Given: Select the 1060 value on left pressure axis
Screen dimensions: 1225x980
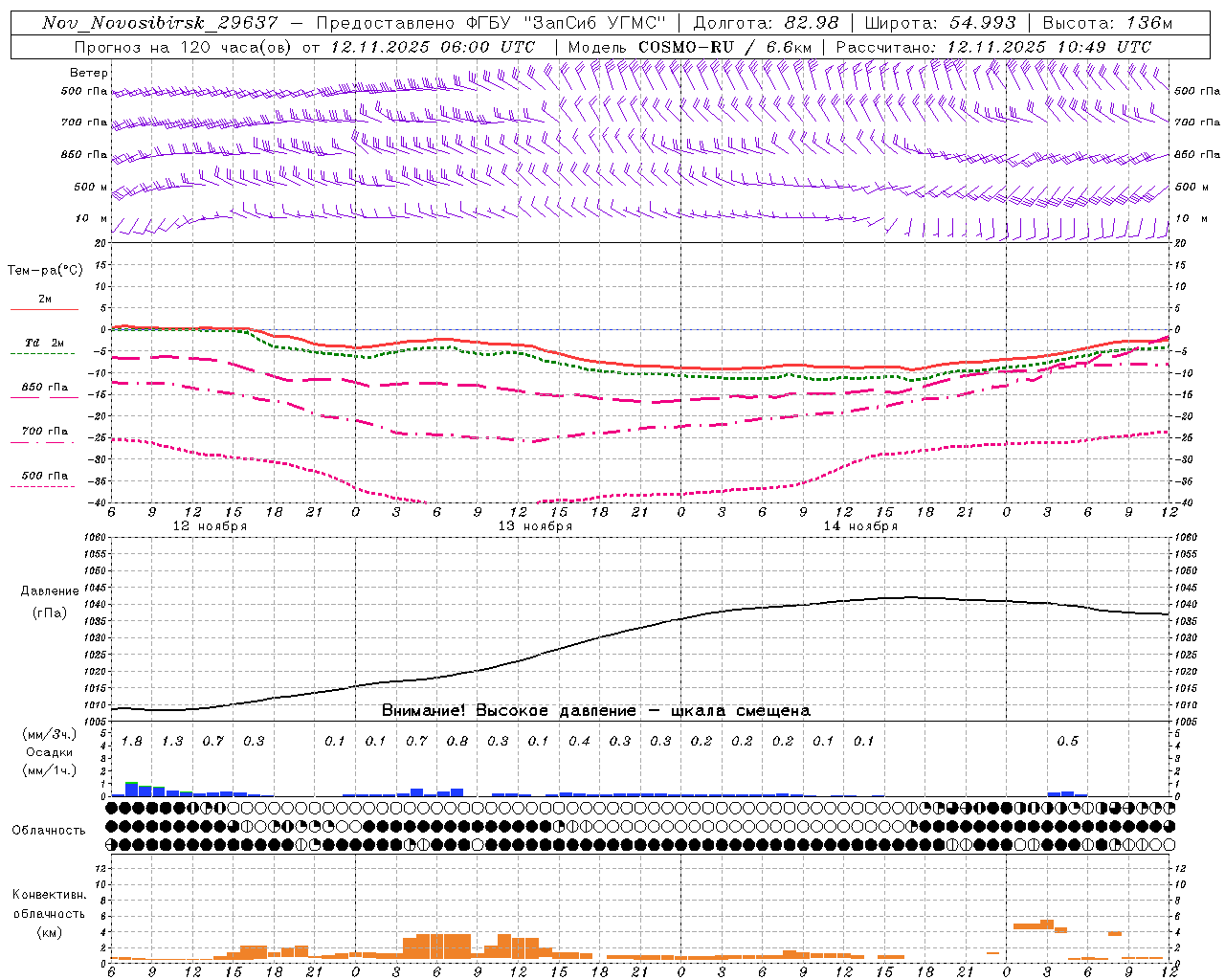Looking at the screenshot, I should point(95,538).
